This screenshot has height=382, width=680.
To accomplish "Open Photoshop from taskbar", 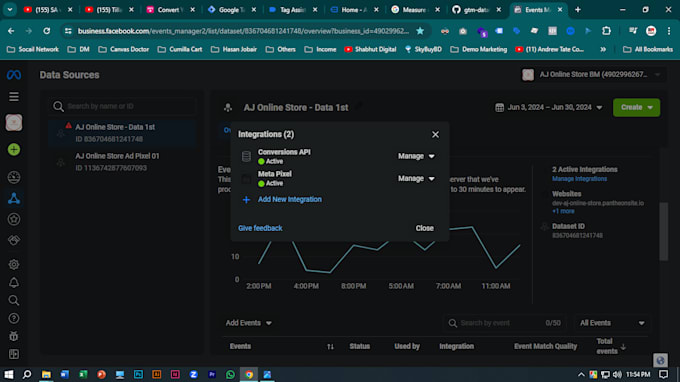I will pyautogui.click(x=138, y=375).
